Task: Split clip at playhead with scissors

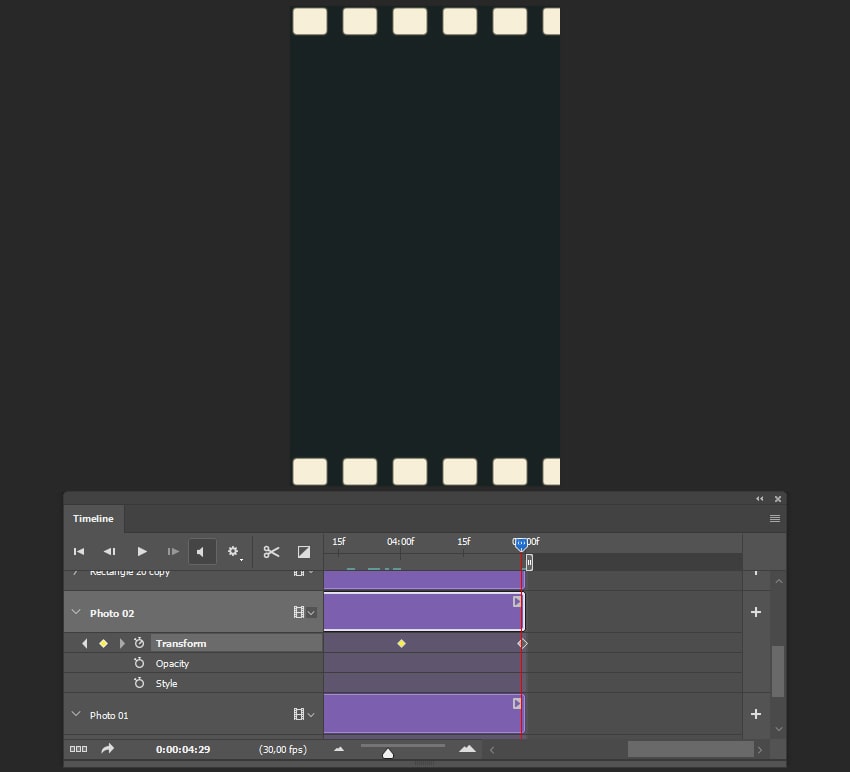Action: [x=271, y=552]
